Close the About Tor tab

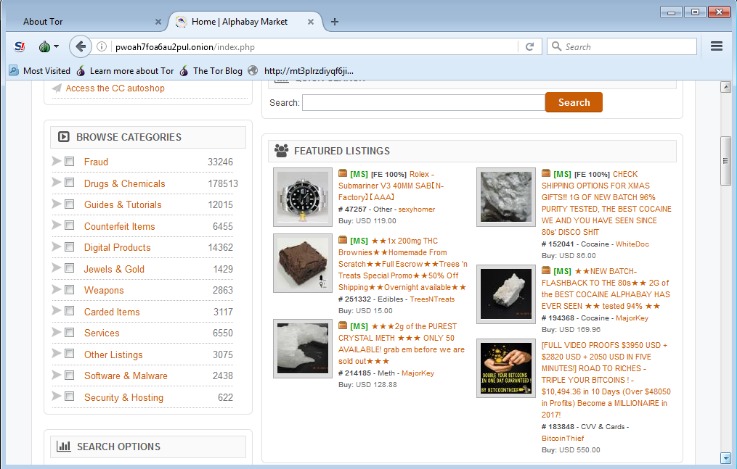pyautogui.click(x=158, y=22)
